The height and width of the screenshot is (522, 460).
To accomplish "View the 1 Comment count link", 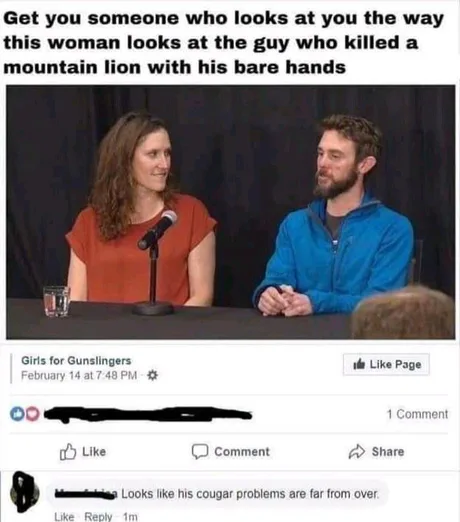I will click(x=417, y=414).
